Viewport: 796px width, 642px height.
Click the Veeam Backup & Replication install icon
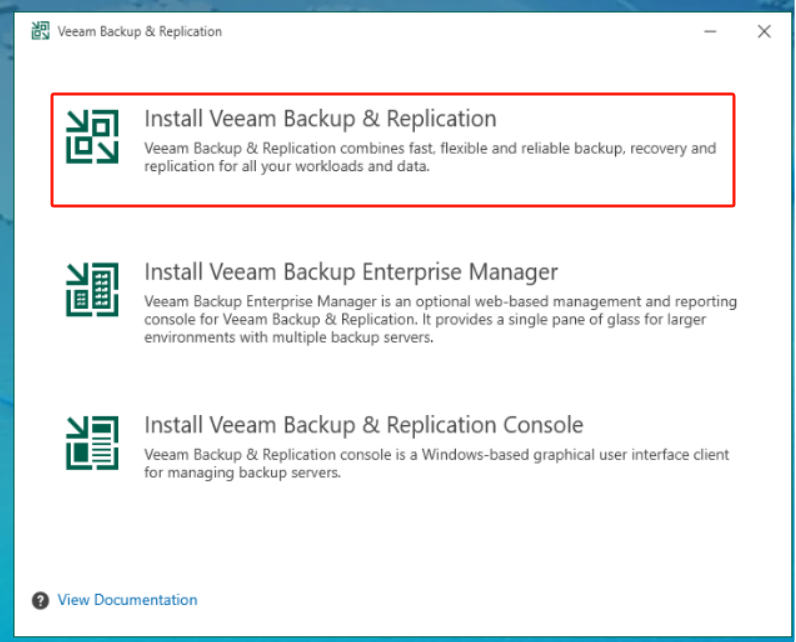point(92,137)
